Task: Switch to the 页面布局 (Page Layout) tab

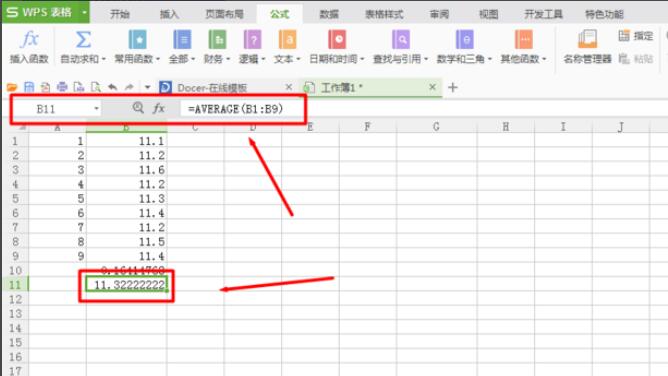Action: pyautogui.click(x=225, y=14)
